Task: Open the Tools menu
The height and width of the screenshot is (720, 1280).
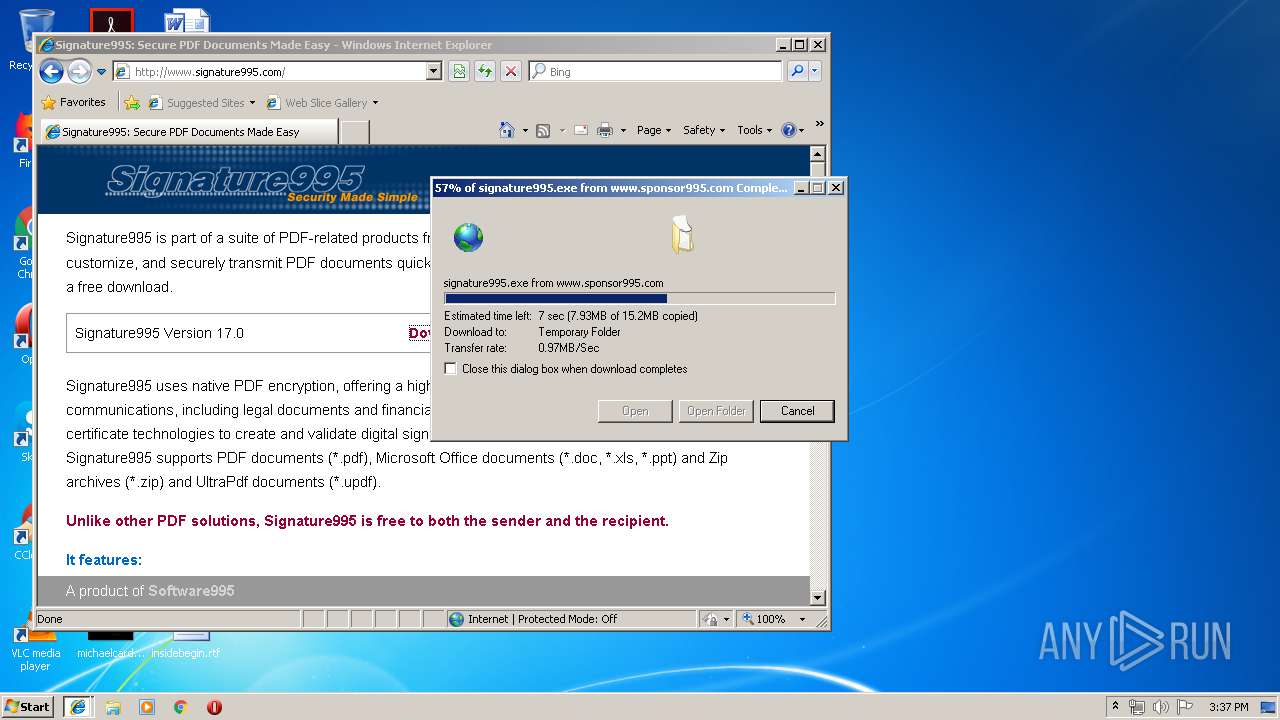Action: click(754, 130)
